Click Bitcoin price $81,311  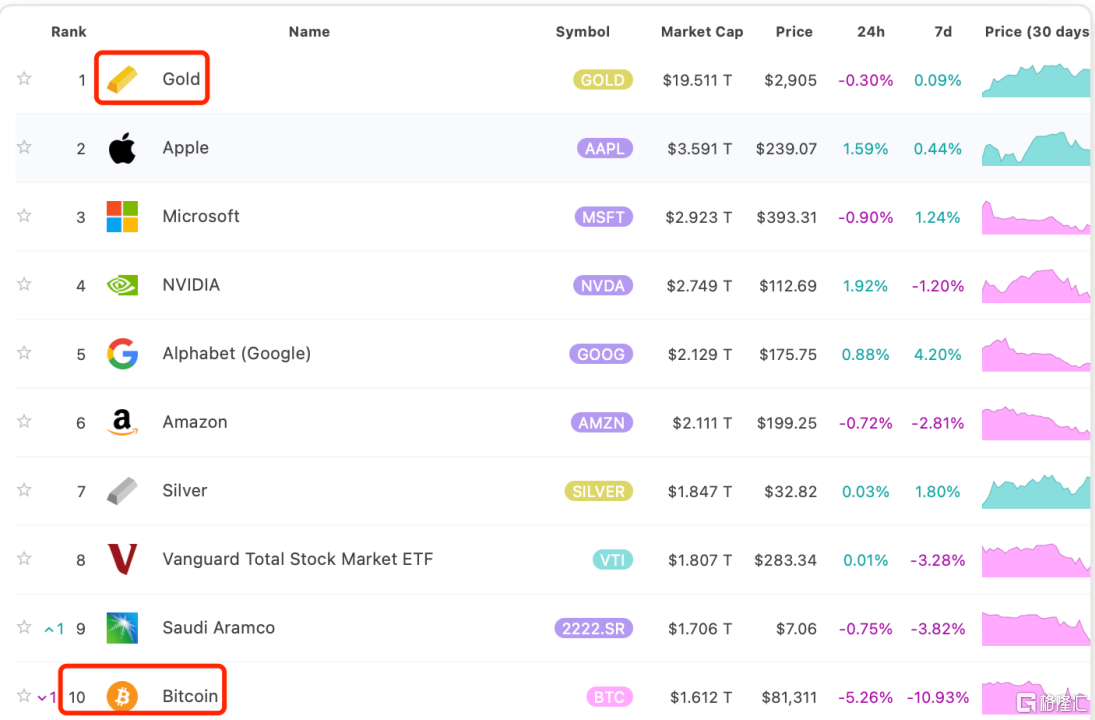click(x=788, y=697)
